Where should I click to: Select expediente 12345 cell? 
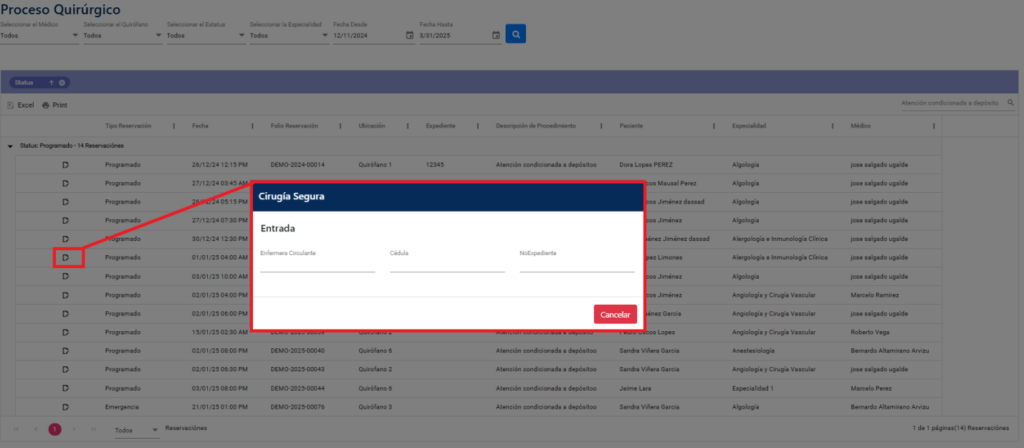(x=435, y=165)
